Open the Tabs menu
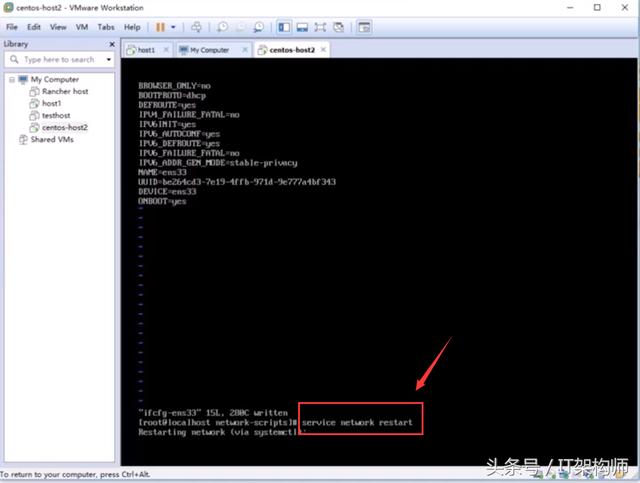The image size is (640, 483). pyautogui.click(x=106, y=27)
